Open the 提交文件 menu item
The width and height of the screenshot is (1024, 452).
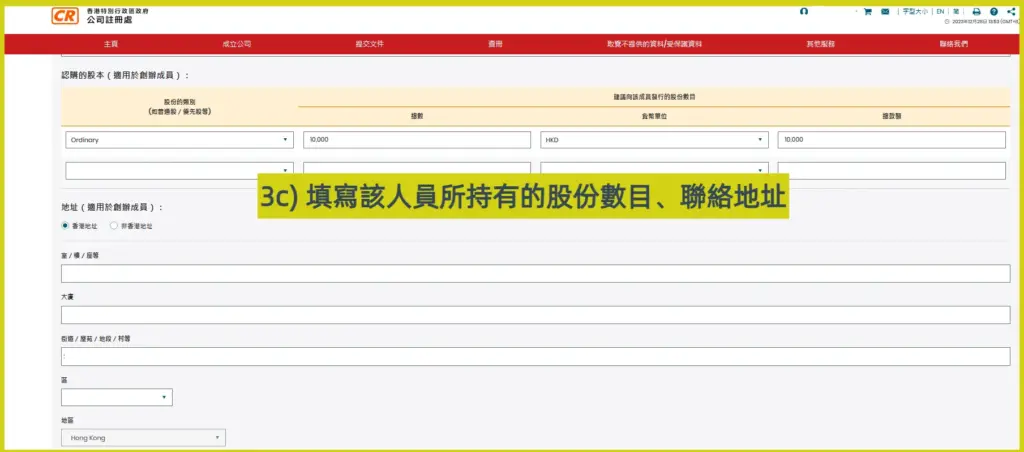369,44
